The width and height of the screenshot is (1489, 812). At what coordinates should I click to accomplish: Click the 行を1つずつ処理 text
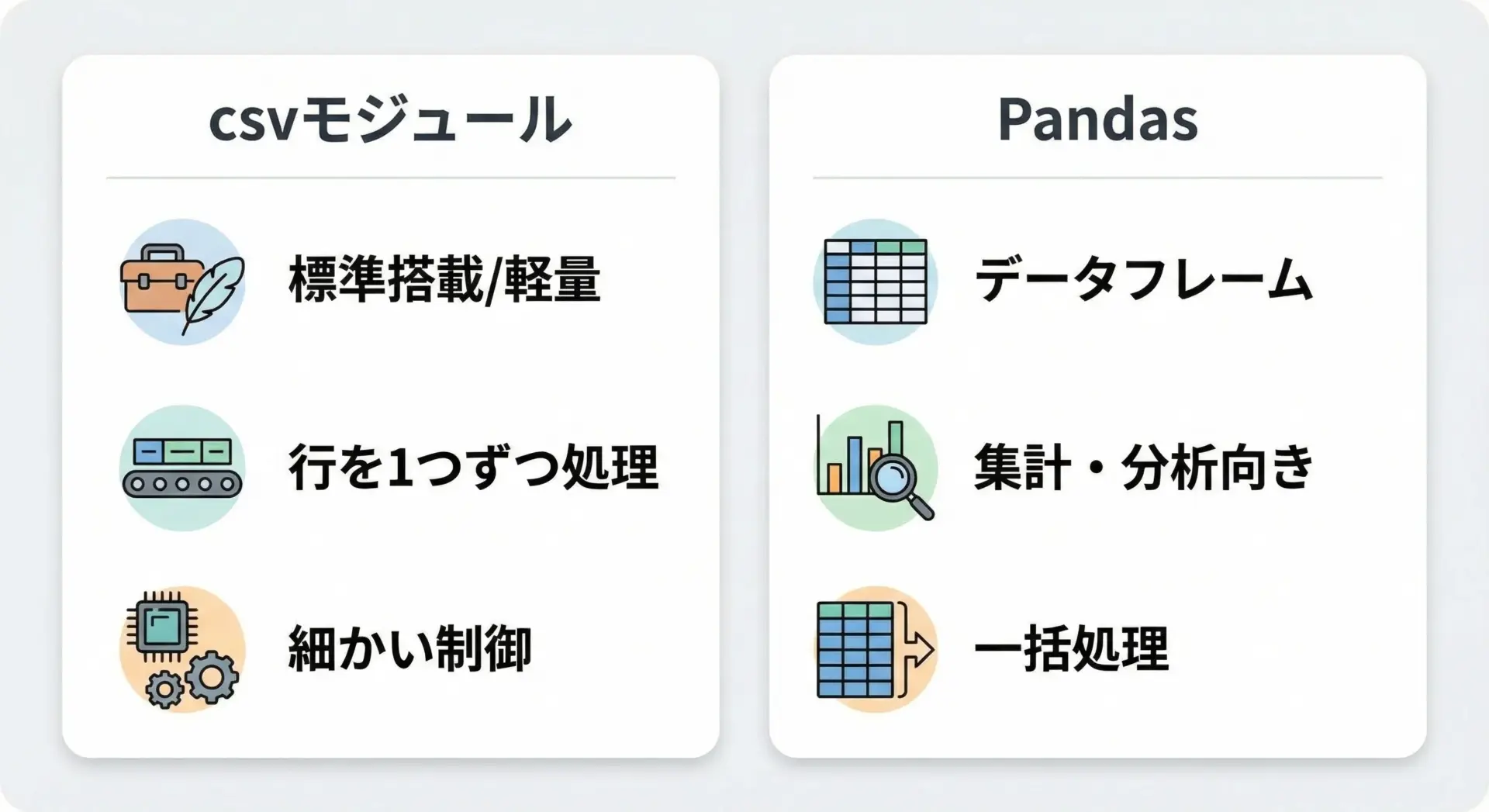point(473,468)
